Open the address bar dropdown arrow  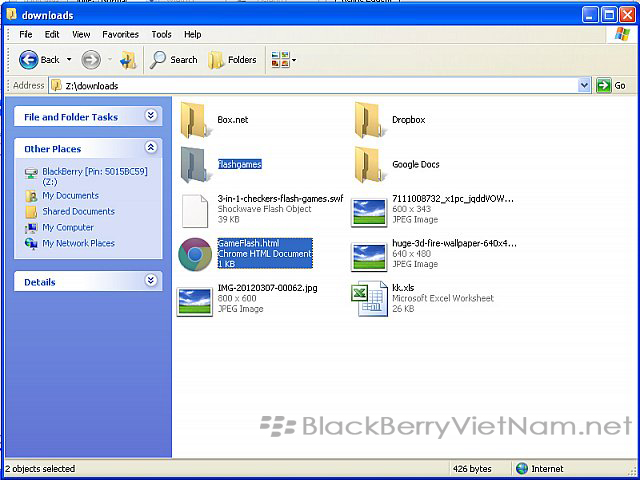(x=584, y=85)
